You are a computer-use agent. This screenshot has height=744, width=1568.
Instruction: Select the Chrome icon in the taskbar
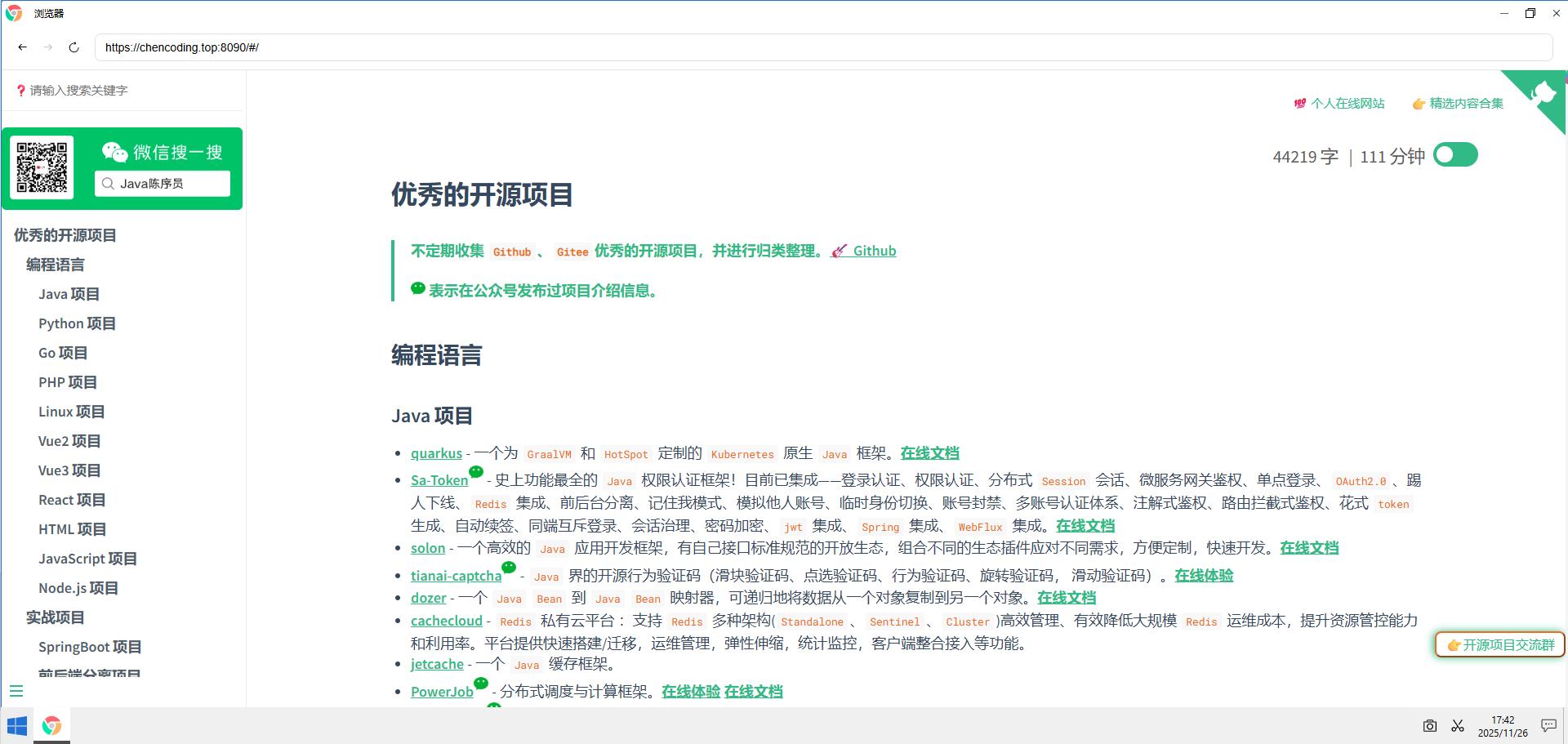(51, 725)
